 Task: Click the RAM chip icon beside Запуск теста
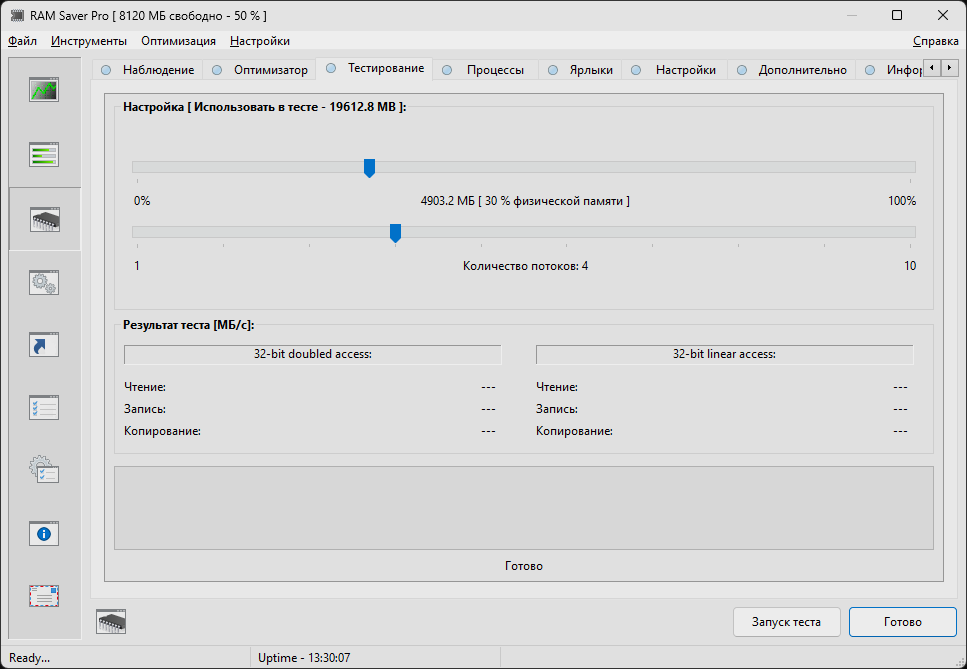[x=111, y=622]
